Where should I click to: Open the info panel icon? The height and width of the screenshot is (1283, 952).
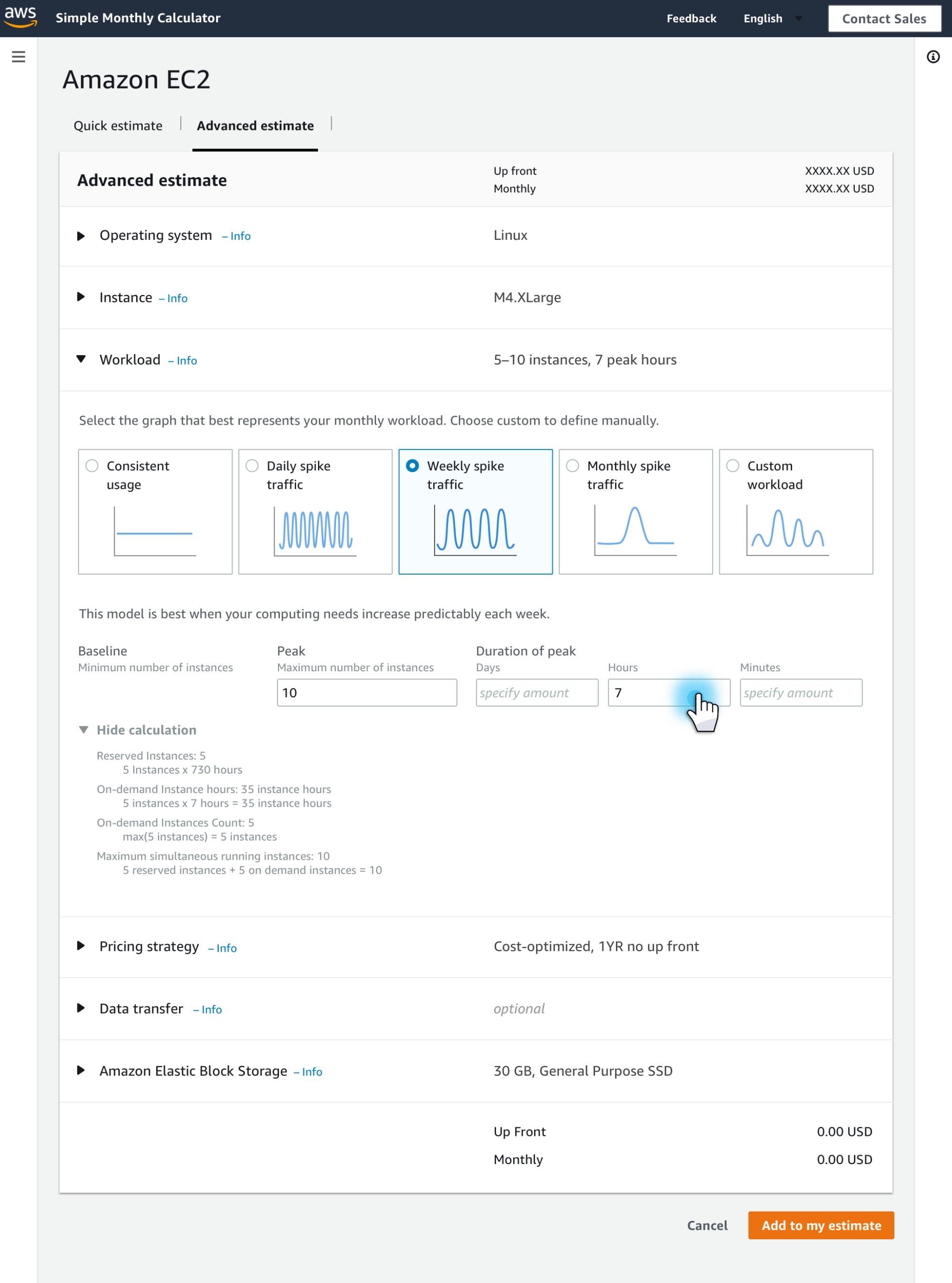[933, 57]
